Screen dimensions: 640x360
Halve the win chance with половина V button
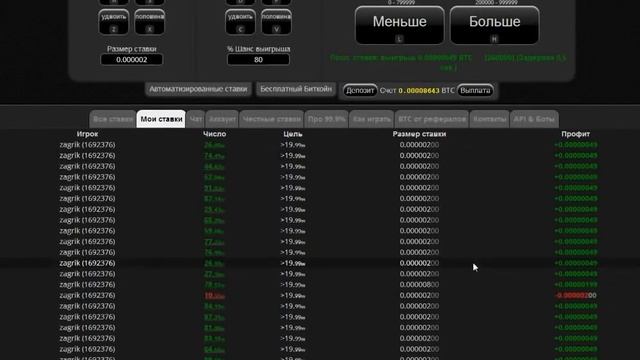pos(276,22)
